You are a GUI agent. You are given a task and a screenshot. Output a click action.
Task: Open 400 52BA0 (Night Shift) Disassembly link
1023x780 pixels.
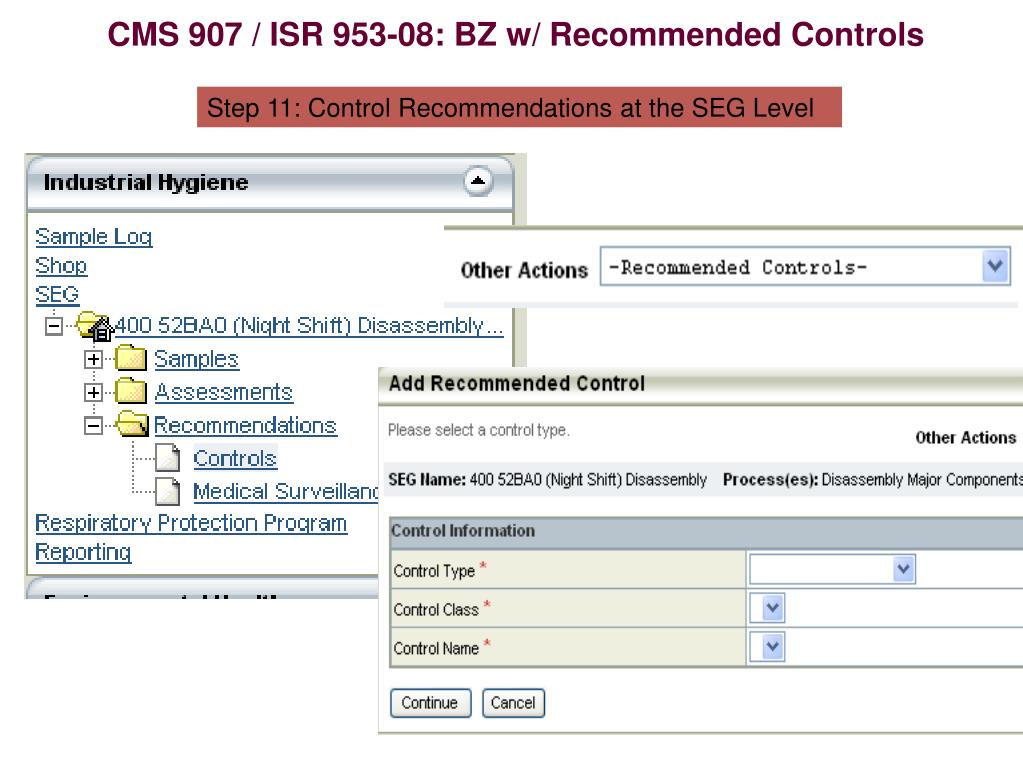coord(309,325)
